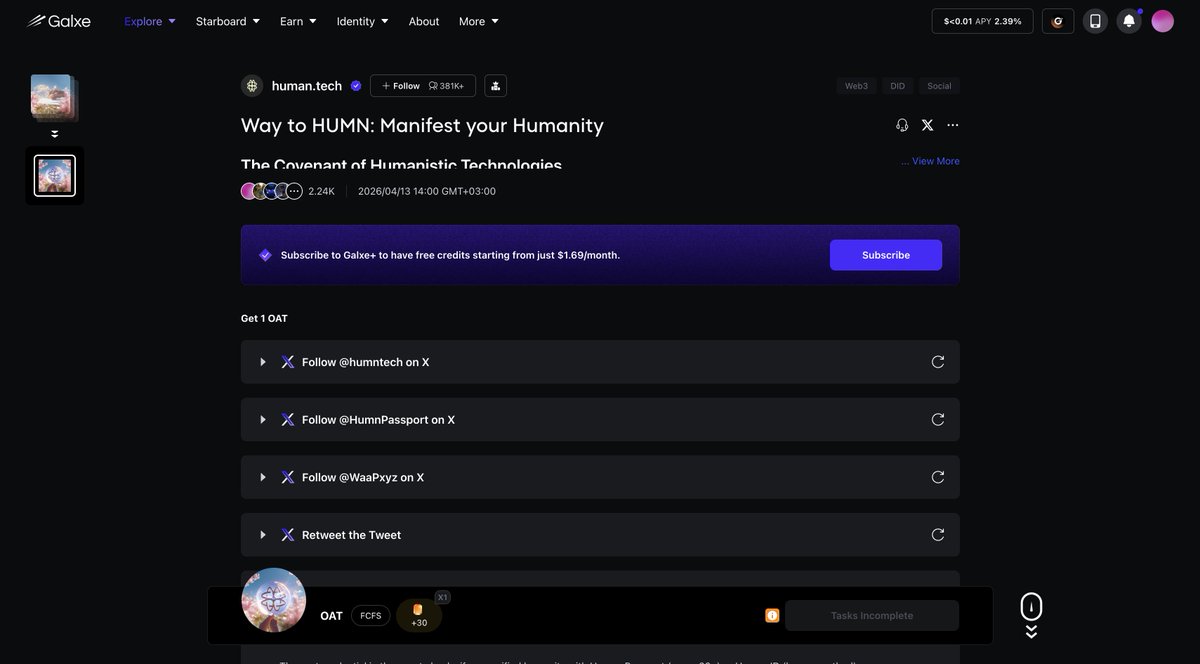Click the Tasks Incomplete button
Image resolution: width=1200 pixels, height=664 pixels.
[872, 616]
